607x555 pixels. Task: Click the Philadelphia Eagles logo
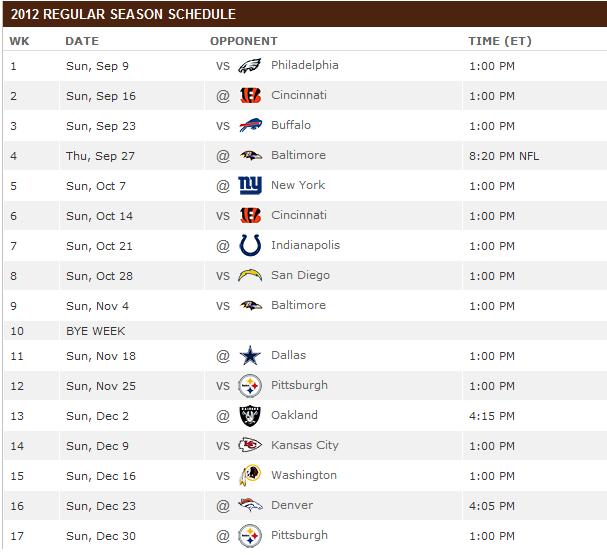[250, 66]
